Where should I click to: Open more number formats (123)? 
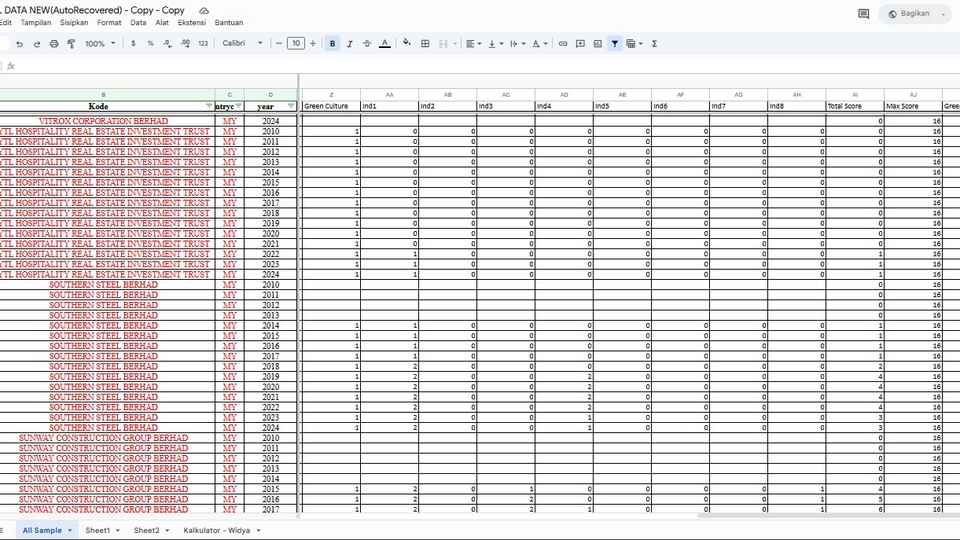click(203, 43)
